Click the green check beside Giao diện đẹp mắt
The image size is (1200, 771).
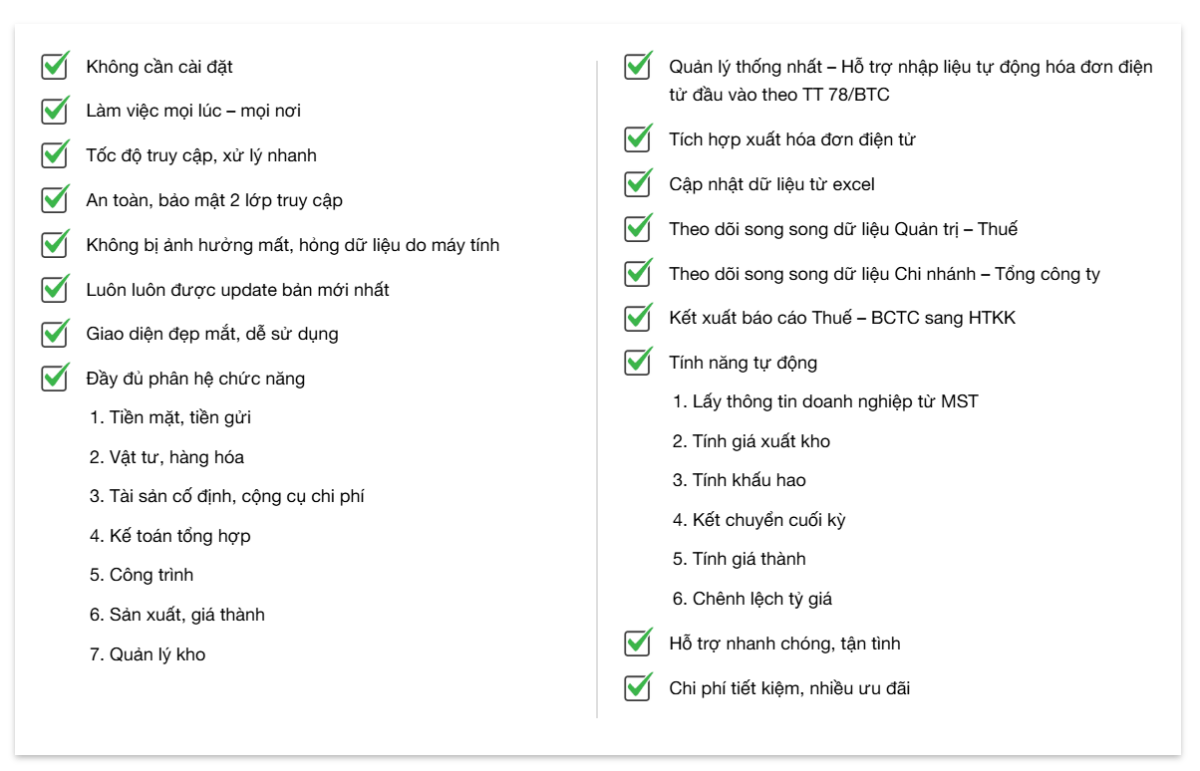55,333
